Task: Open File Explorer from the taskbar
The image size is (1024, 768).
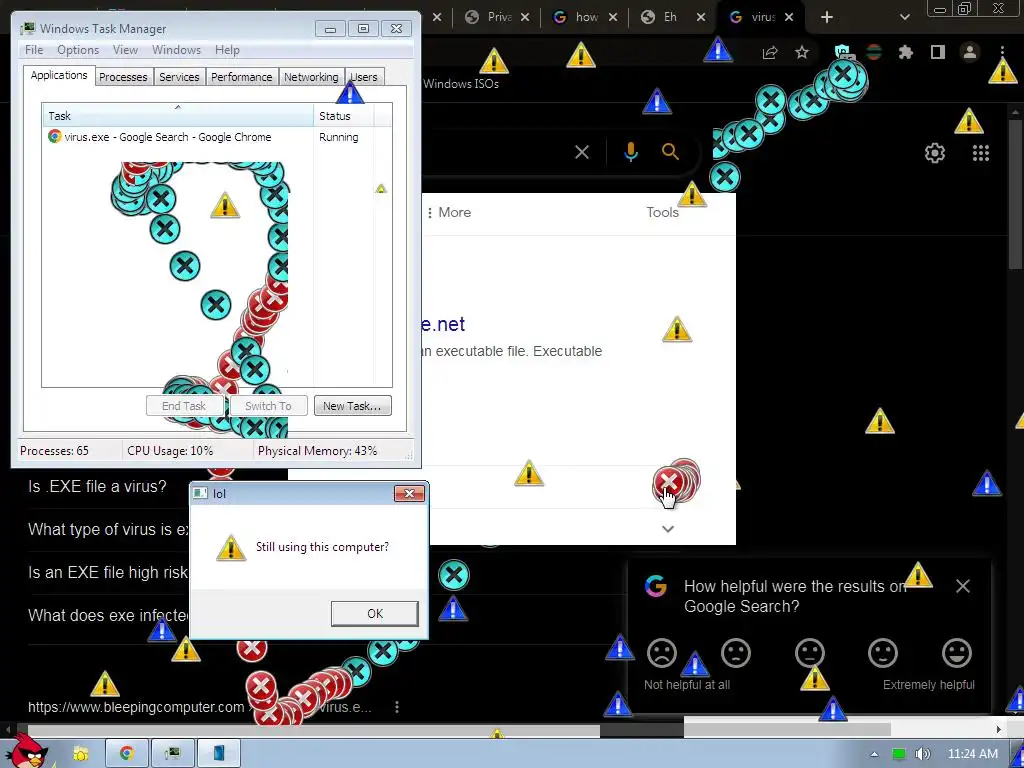Action: point(80,754)
